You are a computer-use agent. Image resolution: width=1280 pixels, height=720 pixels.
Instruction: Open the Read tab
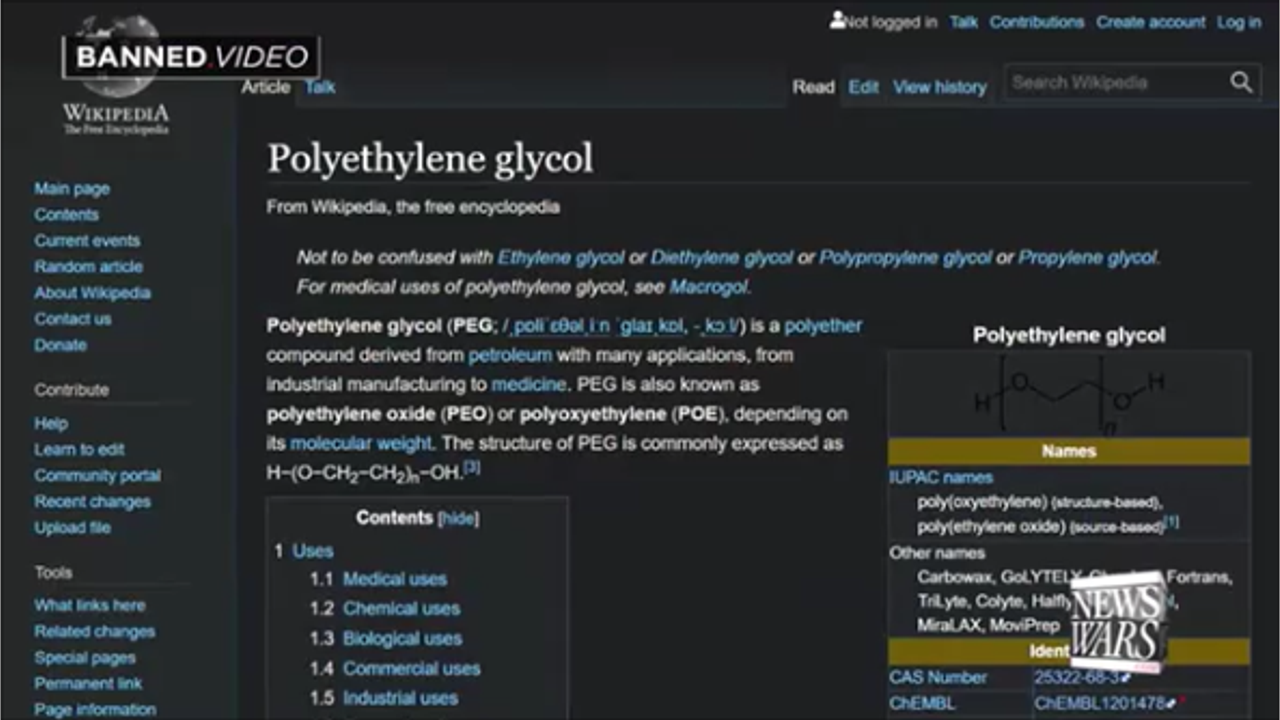[x=813, y=87]
